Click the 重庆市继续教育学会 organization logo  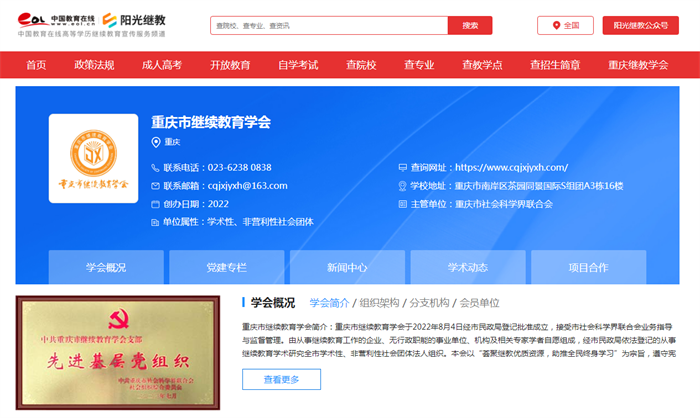(x=94, y=158)
